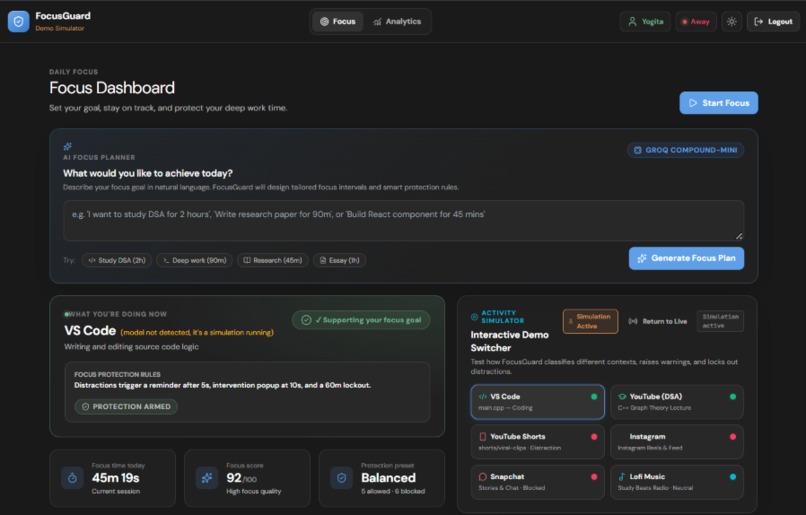806x515 pixels.
Task: Click the Interactive Demo Switcher heading
Action: pos(509,341)
